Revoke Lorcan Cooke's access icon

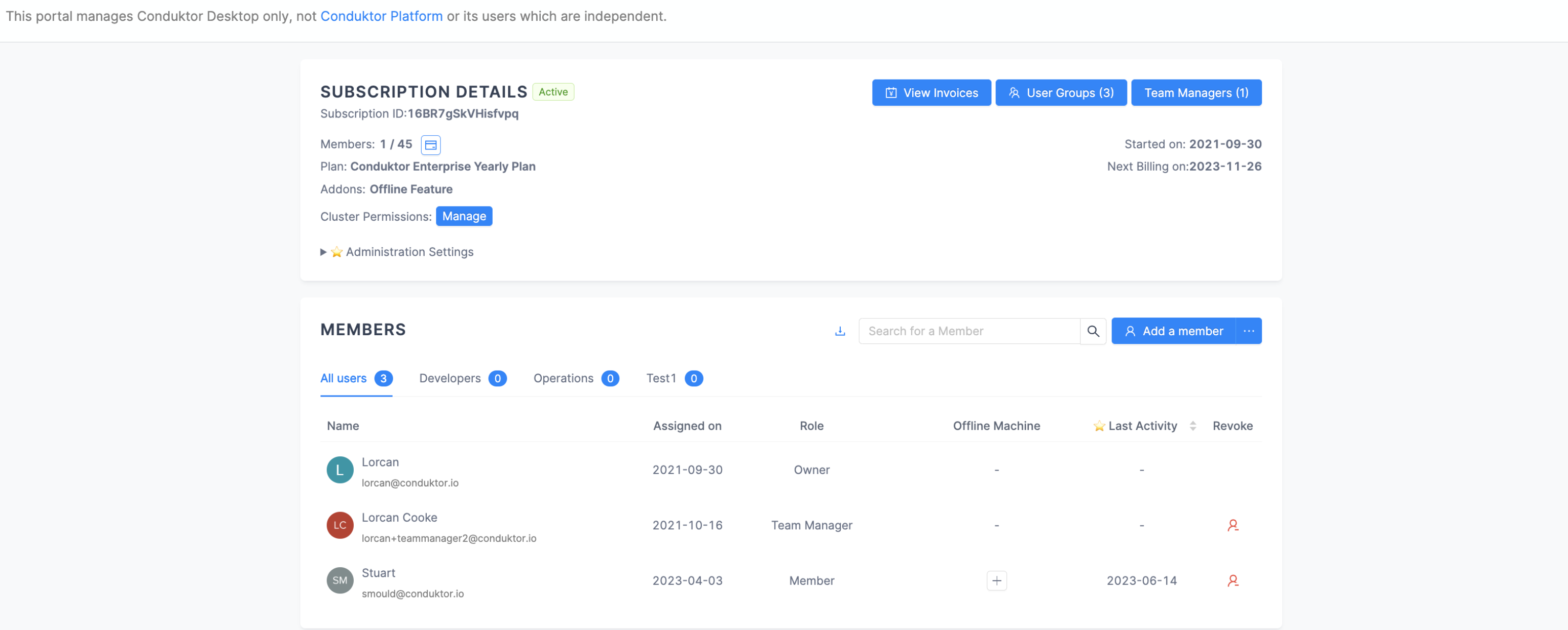click(1233, 525)
